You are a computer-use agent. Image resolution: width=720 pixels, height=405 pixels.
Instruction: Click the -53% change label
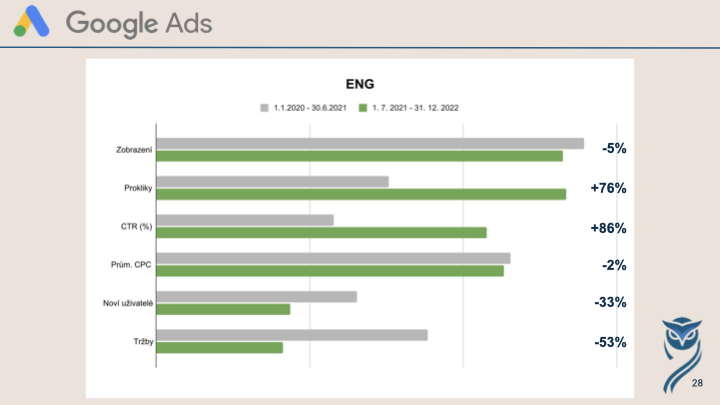(x=610, y=342)
